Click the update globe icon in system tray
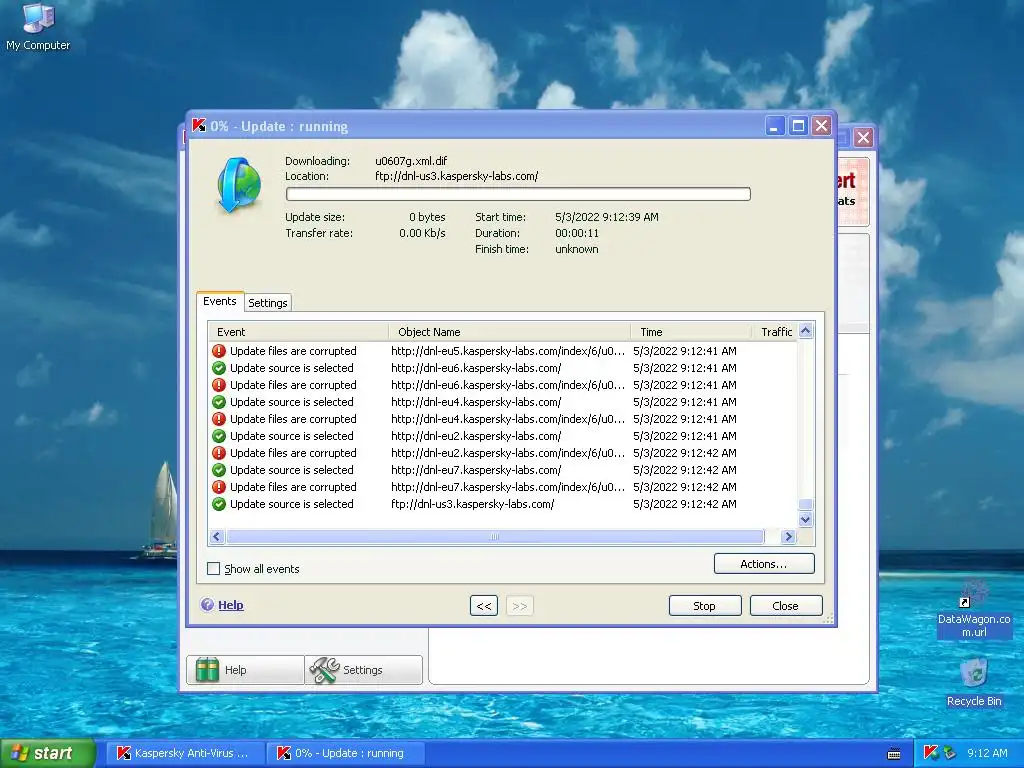 [949, 753]
